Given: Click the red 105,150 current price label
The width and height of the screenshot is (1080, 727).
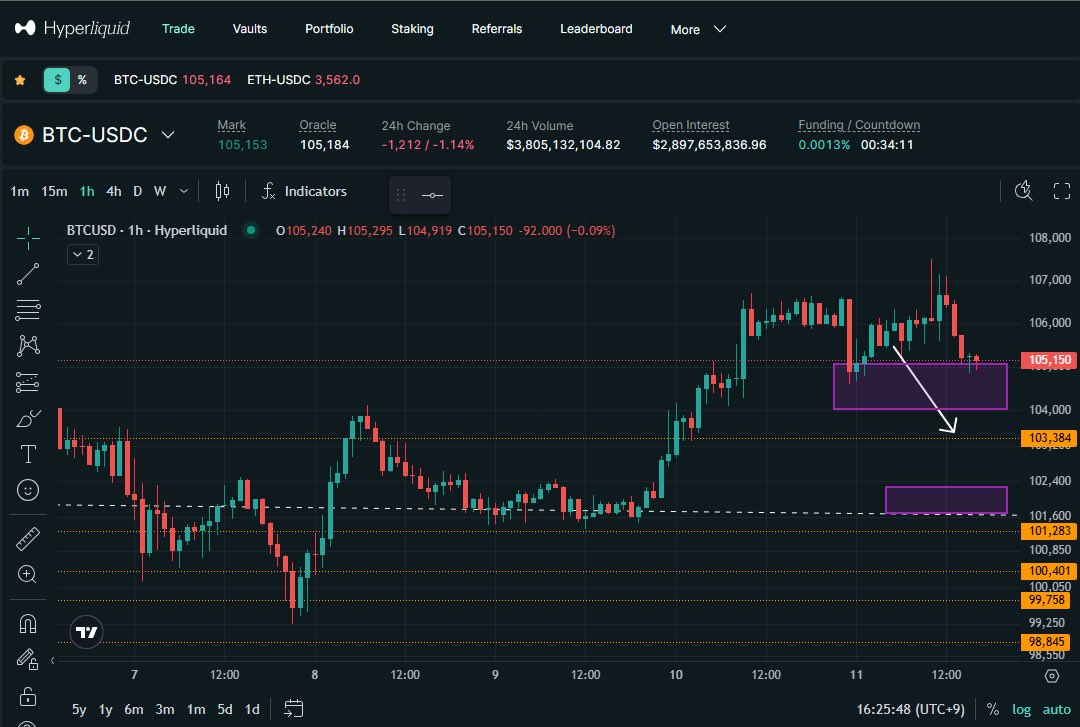Looking at the screenshot, I should point(1048,360).
